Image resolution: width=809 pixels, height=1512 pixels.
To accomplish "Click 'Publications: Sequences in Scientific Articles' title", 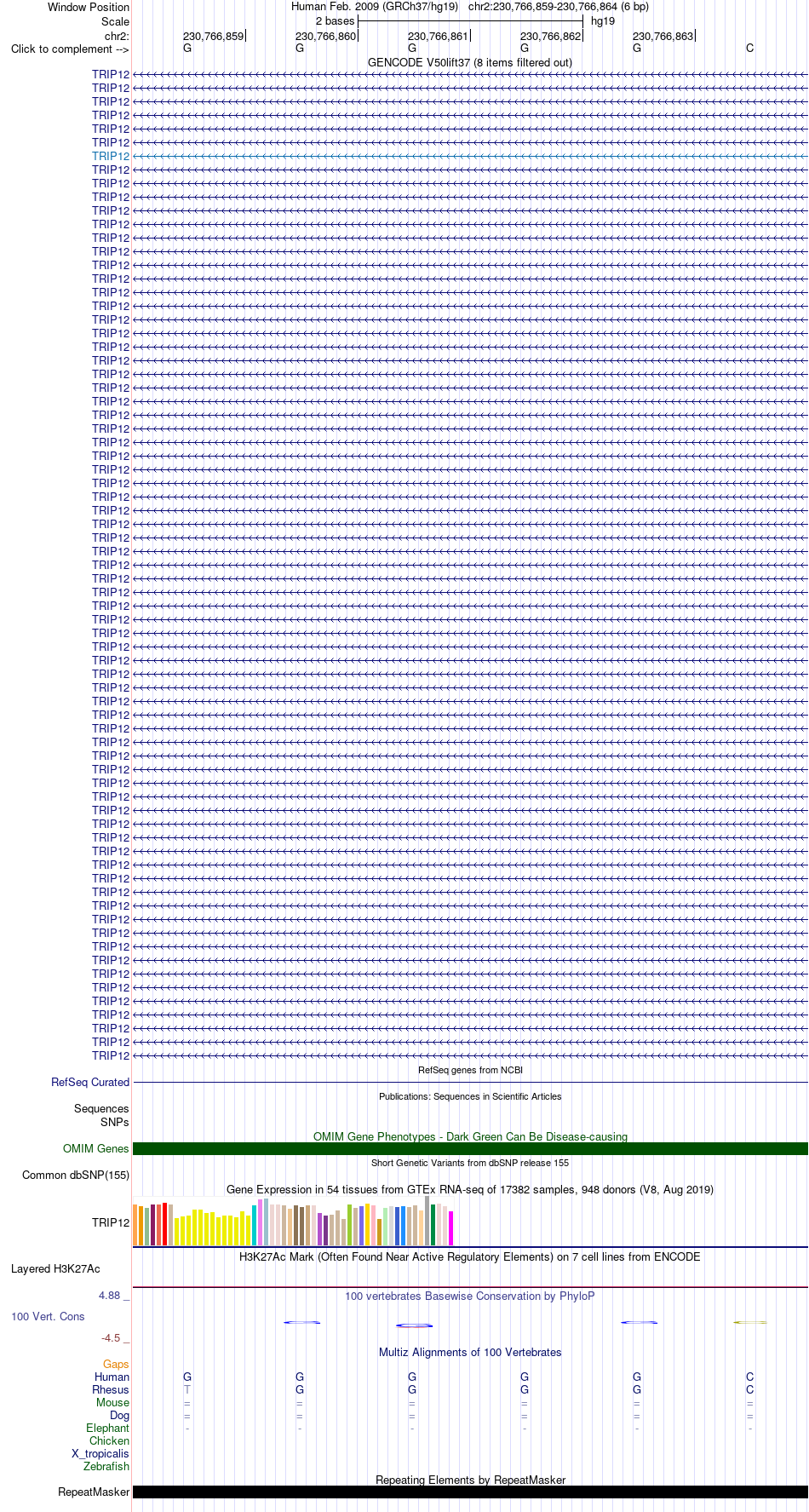I will [x=470, y=1096].
